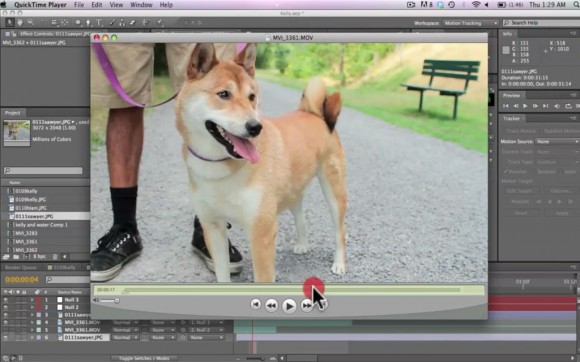Screen dimensions: 580x362
Task: Toggle visibility of layer 4 MVI_3361.MOV
Action: tap(5, 322)
